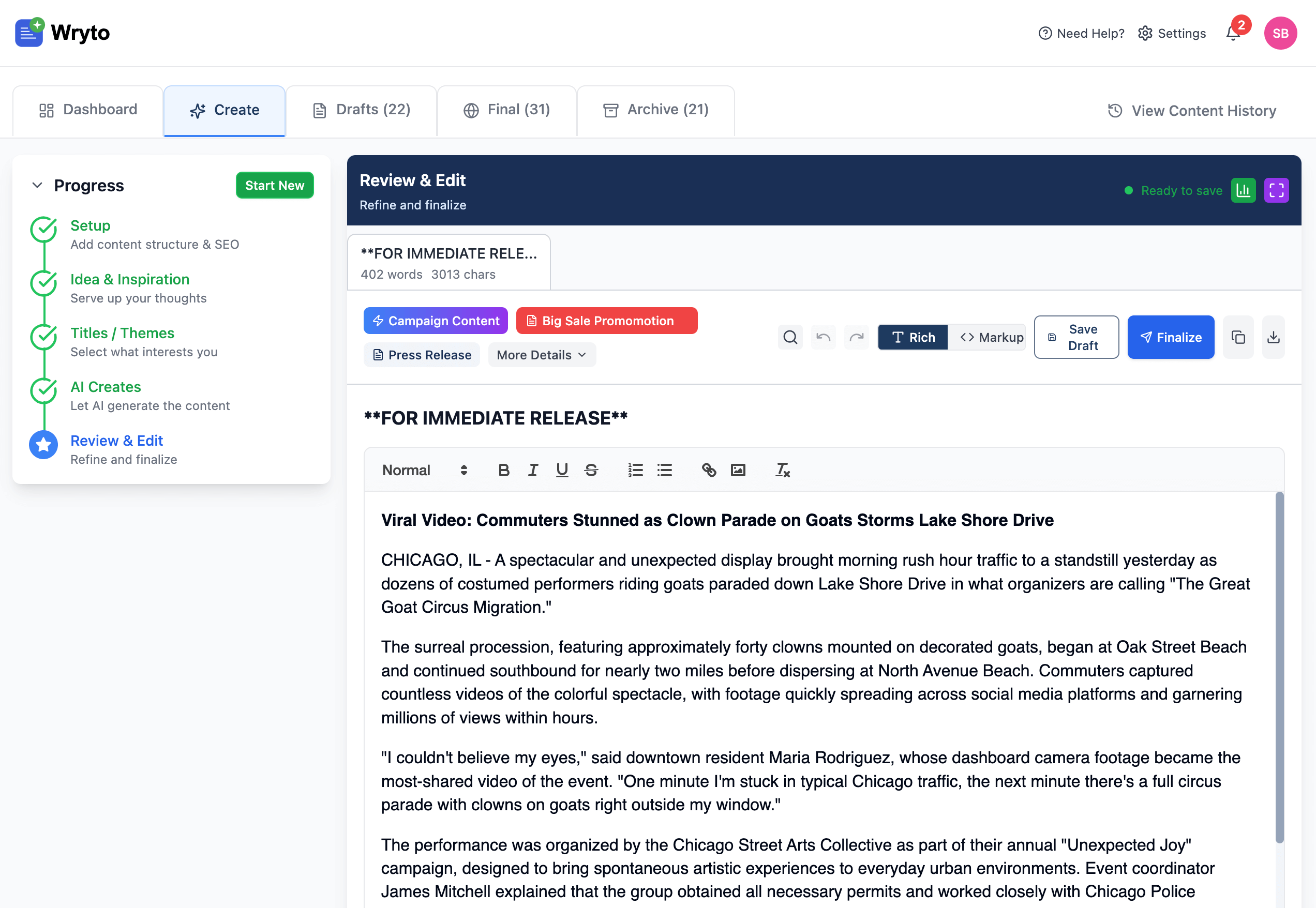This screenshot has height=908, width=1316.
Task: Insert an image into the editor
Action: (738, 470)
